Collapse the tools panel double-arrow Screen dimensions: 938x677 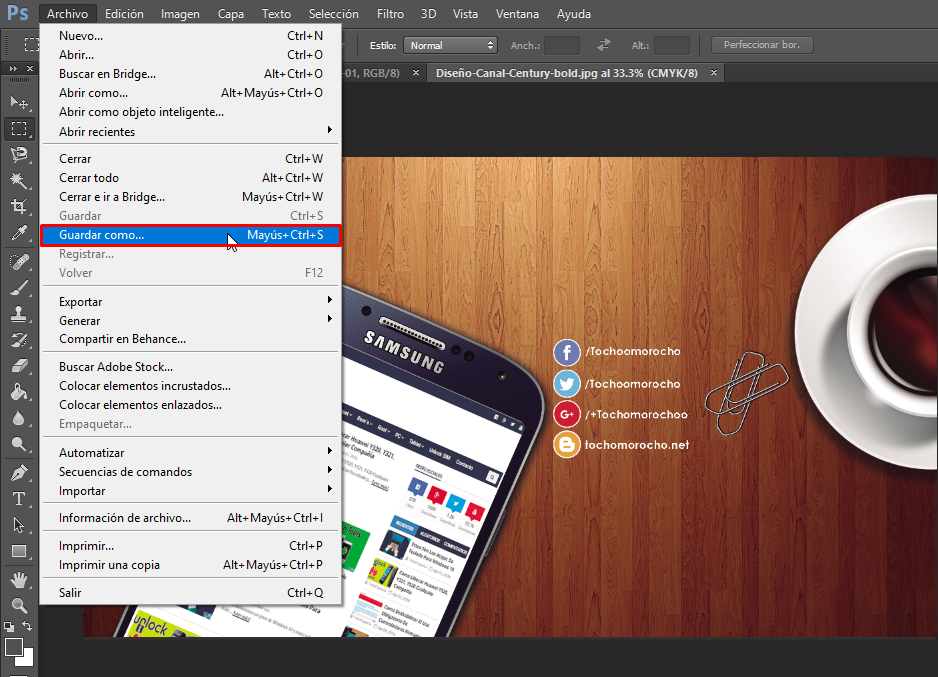(x=13, y=69)
